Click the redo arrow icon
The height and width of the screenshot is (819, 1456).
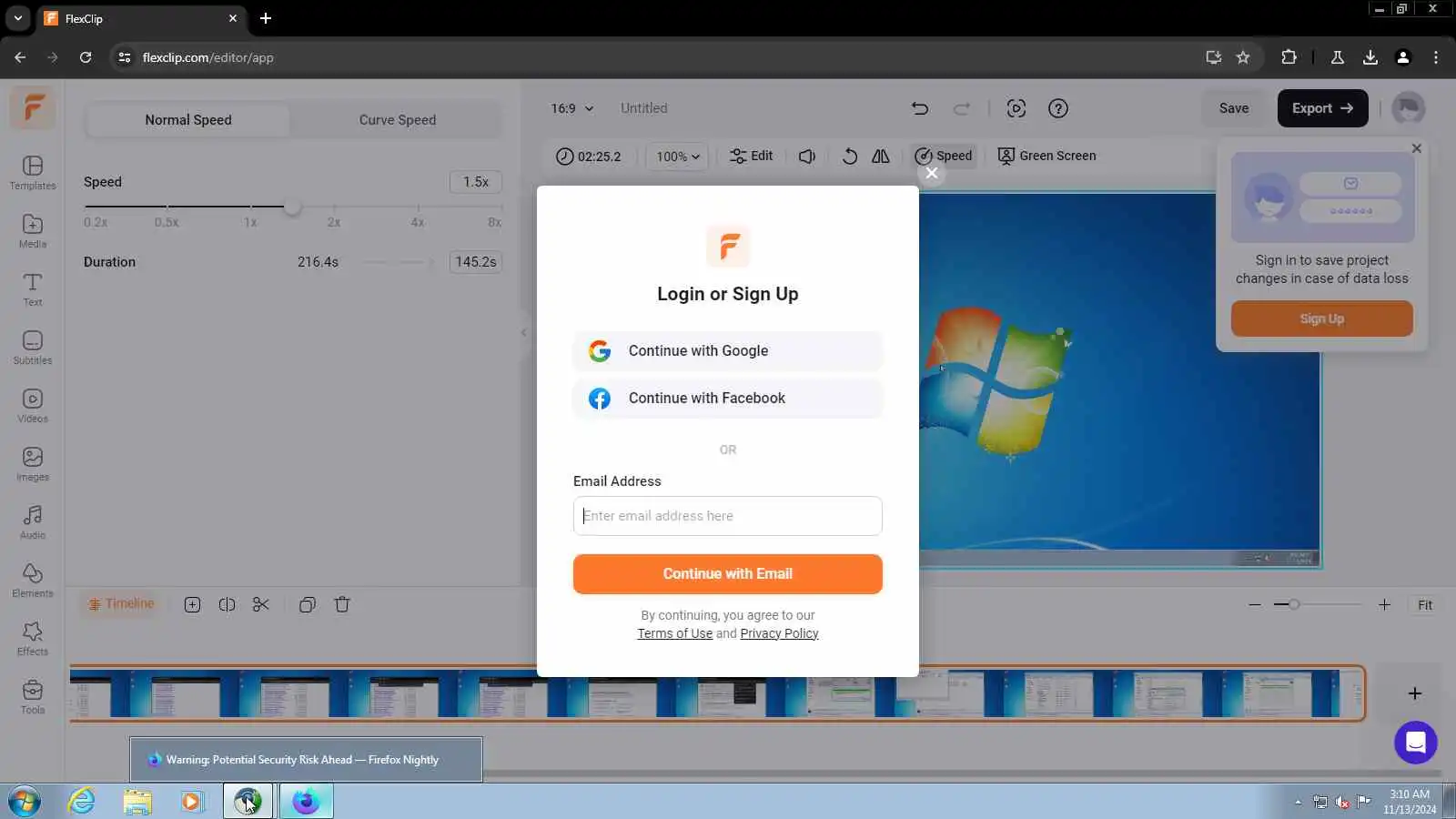pos(962,108)
